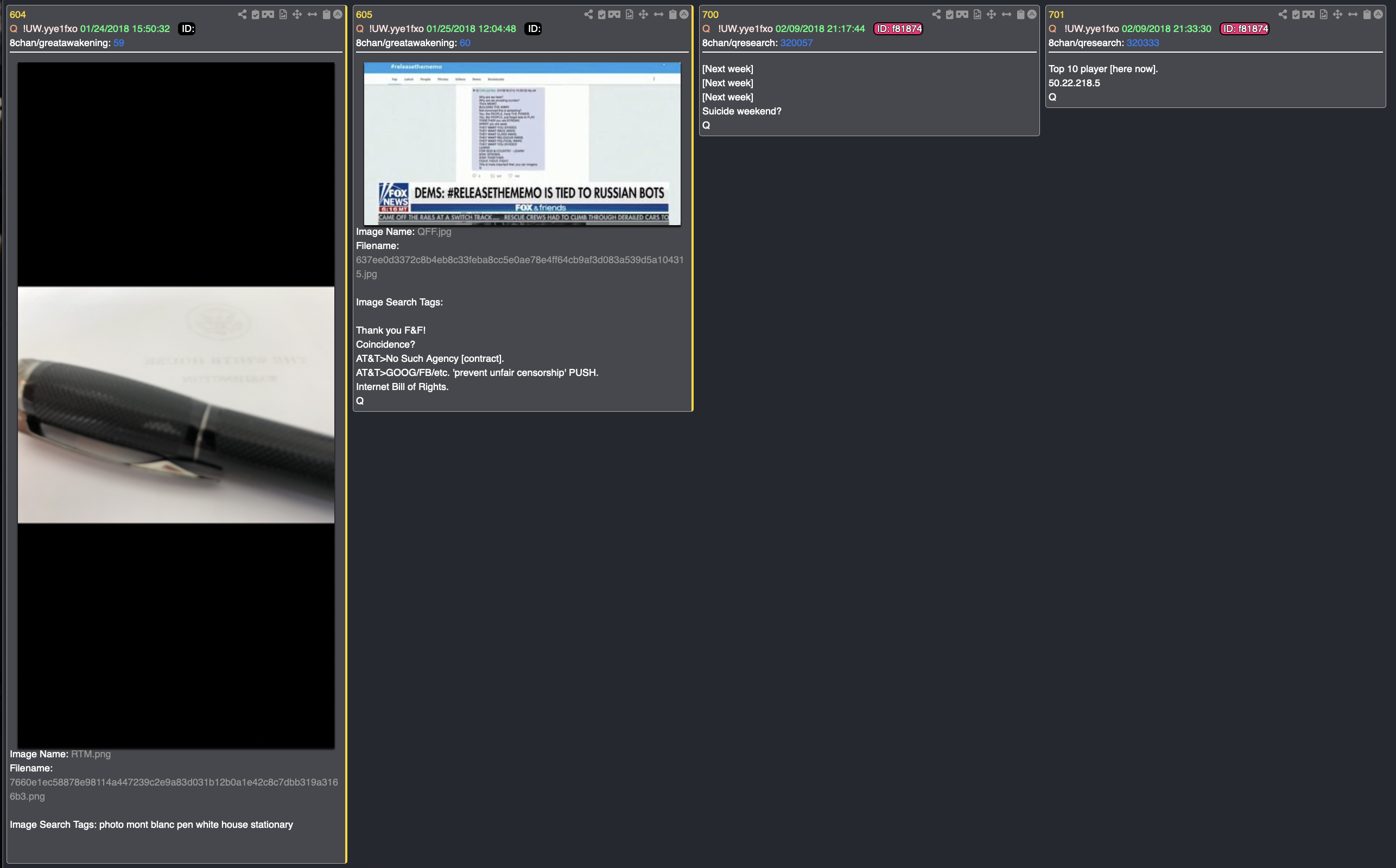The height and width of the screenshot is (868, 1396).
Task: Collapse post 701 with the circled arrow
Action: point(1378,14)
